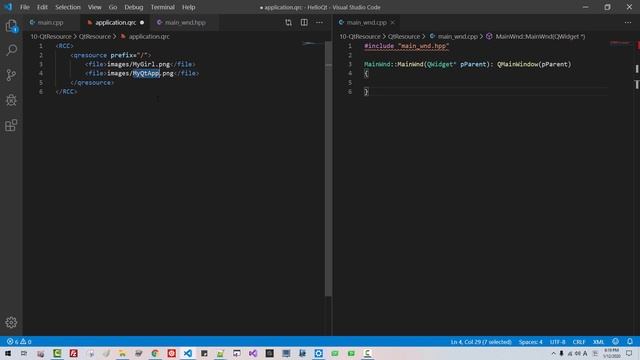Click the left editor vertical scrollbar

point(328,168)
